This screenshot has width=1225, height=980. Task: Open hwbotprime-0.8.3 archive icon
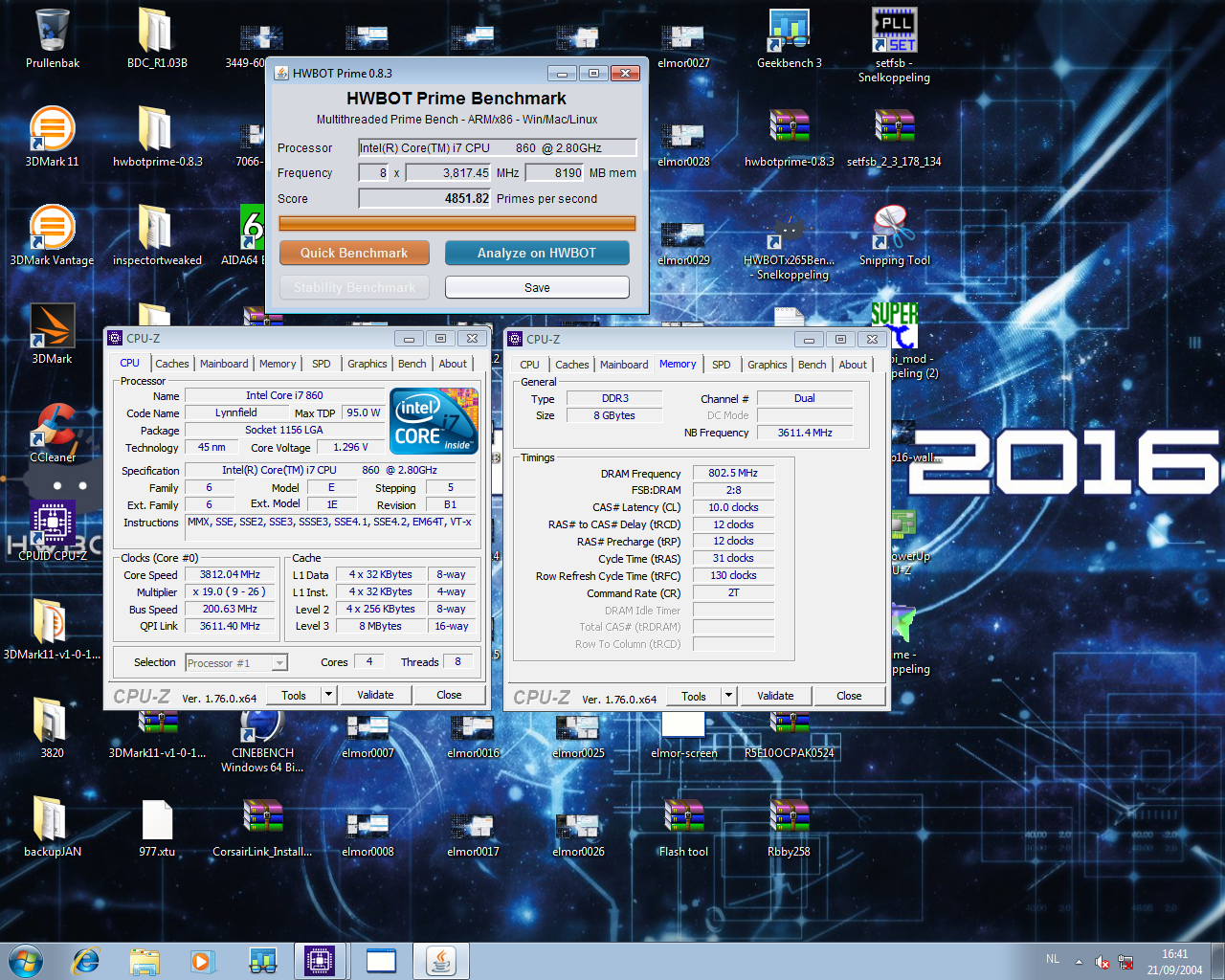coord(789,137)
